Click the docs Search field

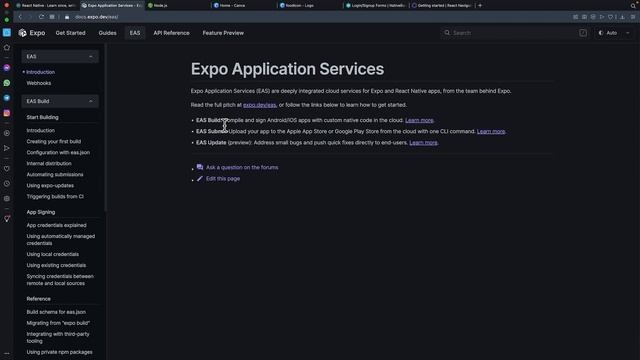click(x=516, y=33)
